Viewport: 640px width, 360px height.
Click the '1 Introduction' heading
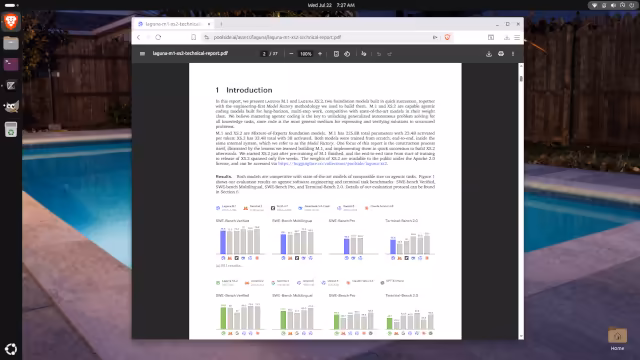(x=244, y=90)
